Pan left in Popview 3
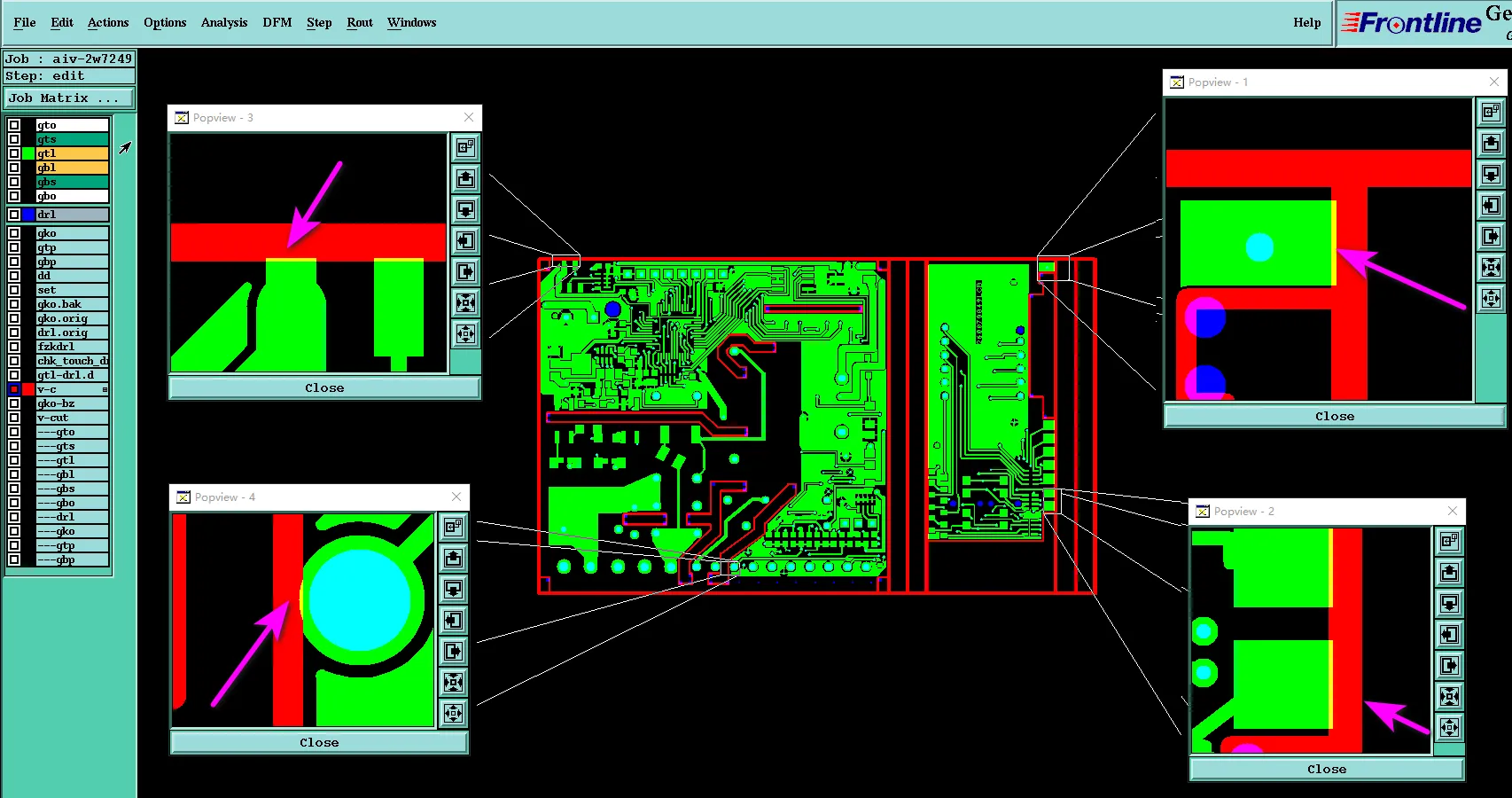This screenshot has height=798, width=1512. pyautogui.click(x=466, y=240)
